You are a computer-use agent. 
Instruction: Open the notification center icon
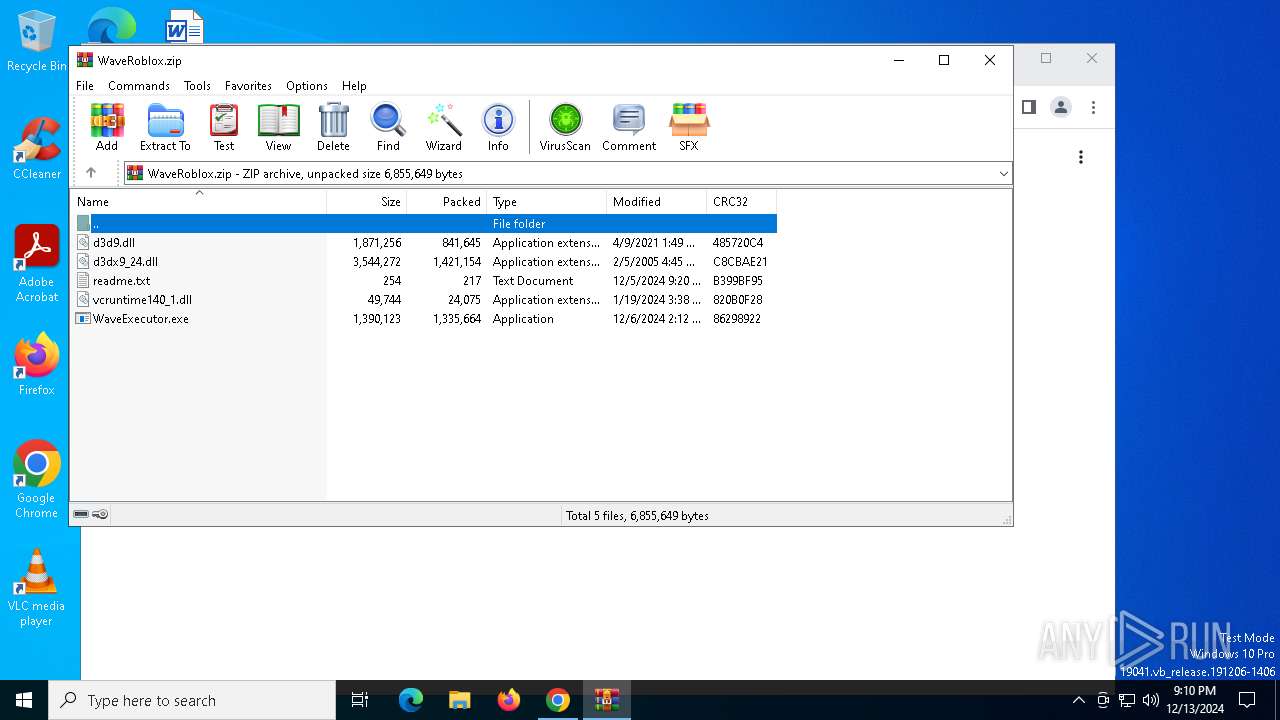pyautogui.click(x=1247, y=700)
